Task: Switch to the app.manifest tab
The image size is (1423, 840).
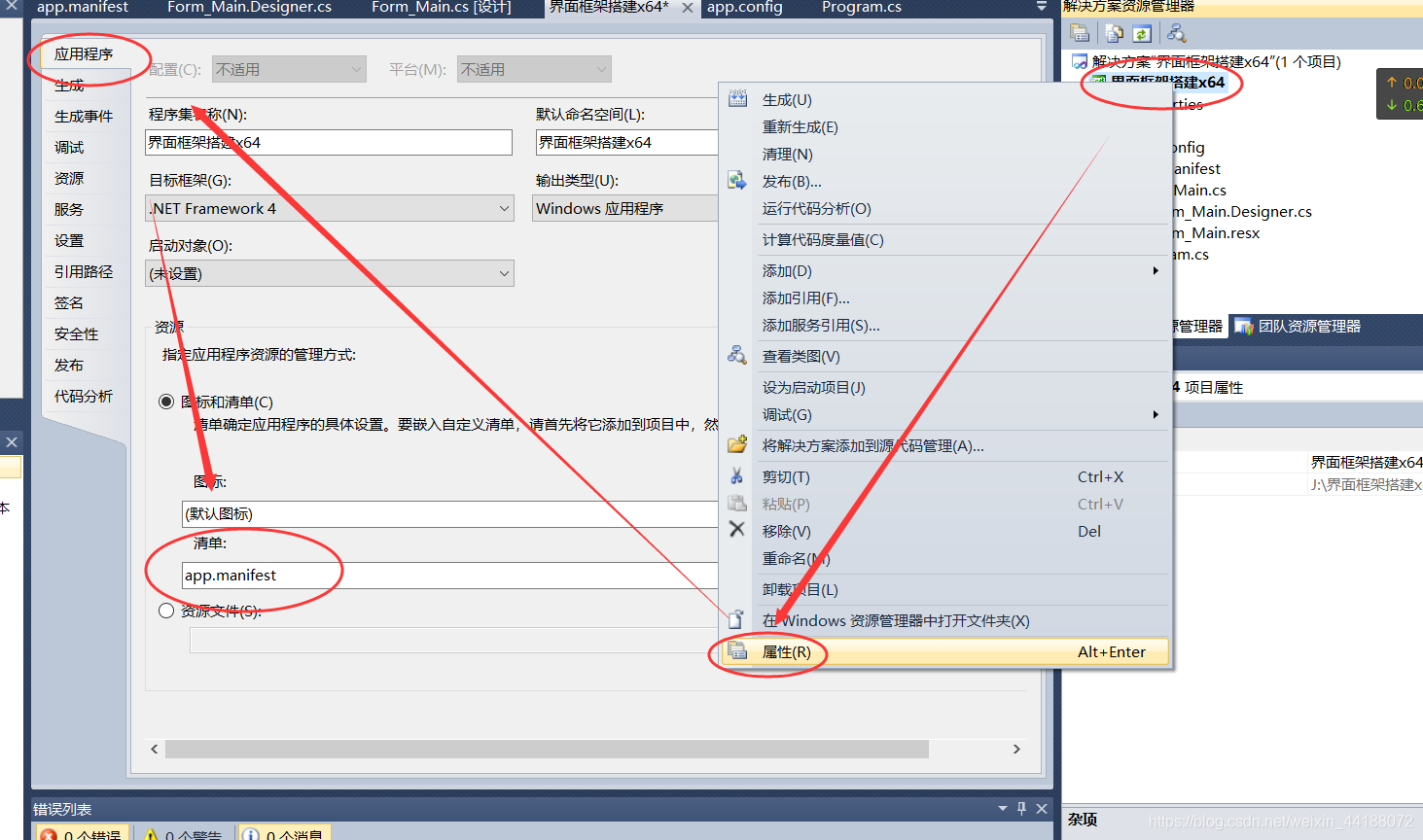Action: click(x=83, y=8)
